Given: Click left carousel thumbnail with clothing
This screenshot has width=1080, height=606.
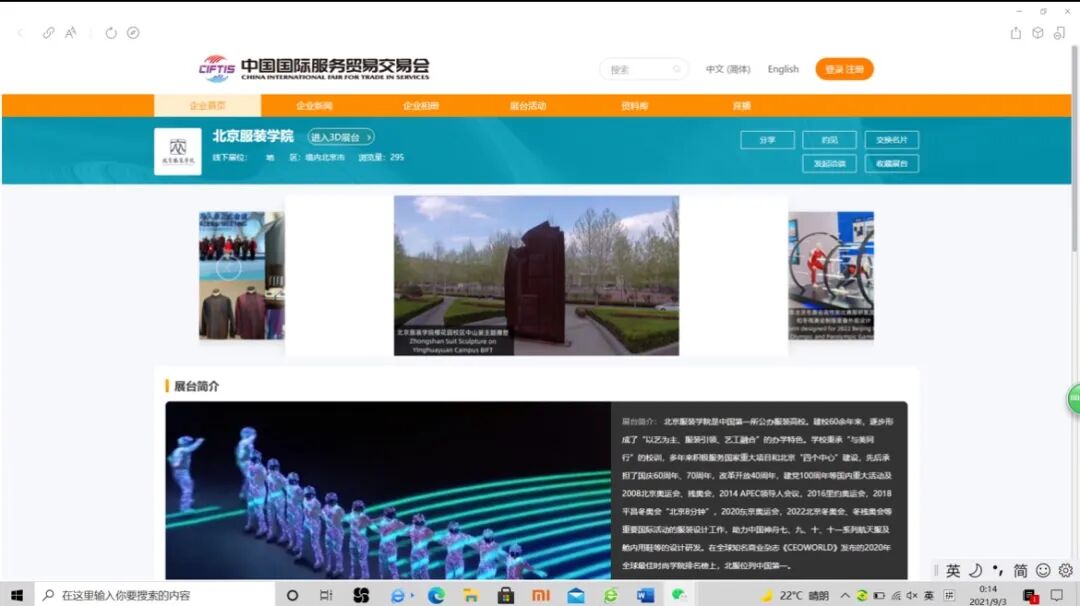Looking at the screenshot, I should coord(241,275).
